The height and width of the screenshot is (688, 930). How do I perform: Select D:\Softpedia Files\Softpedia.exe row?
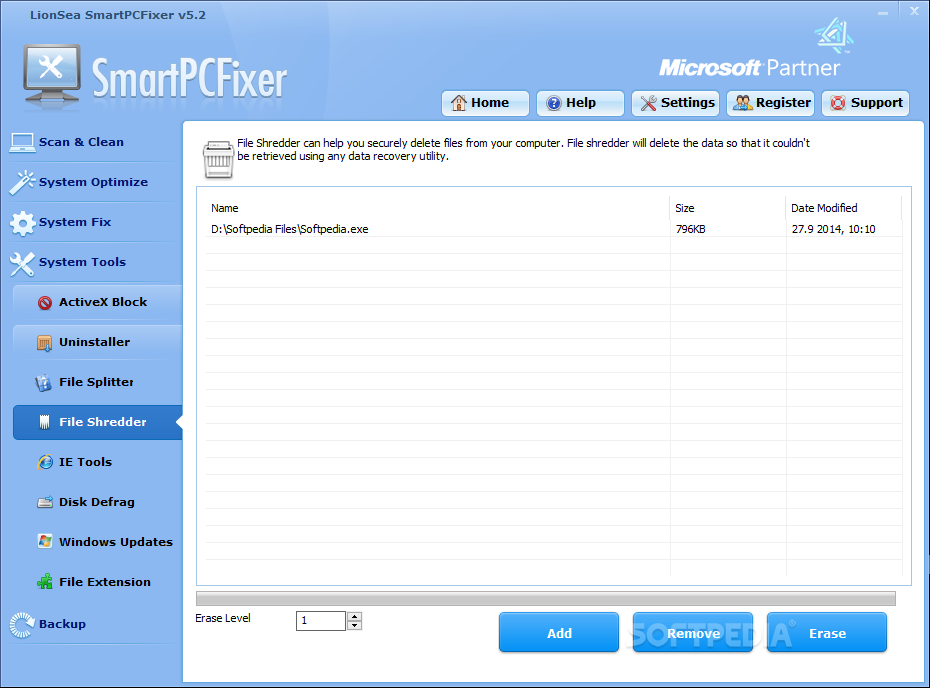click(554, 229)
